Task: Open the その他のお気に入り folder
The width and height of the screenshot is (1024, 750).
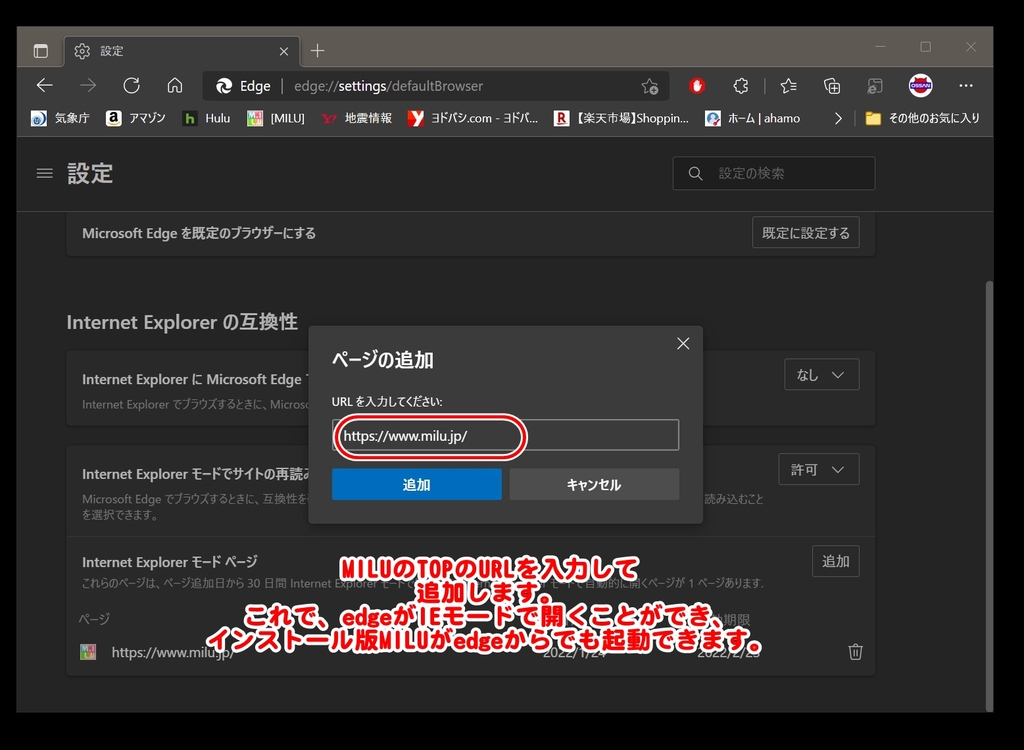Action: click(x=922, y=118)
